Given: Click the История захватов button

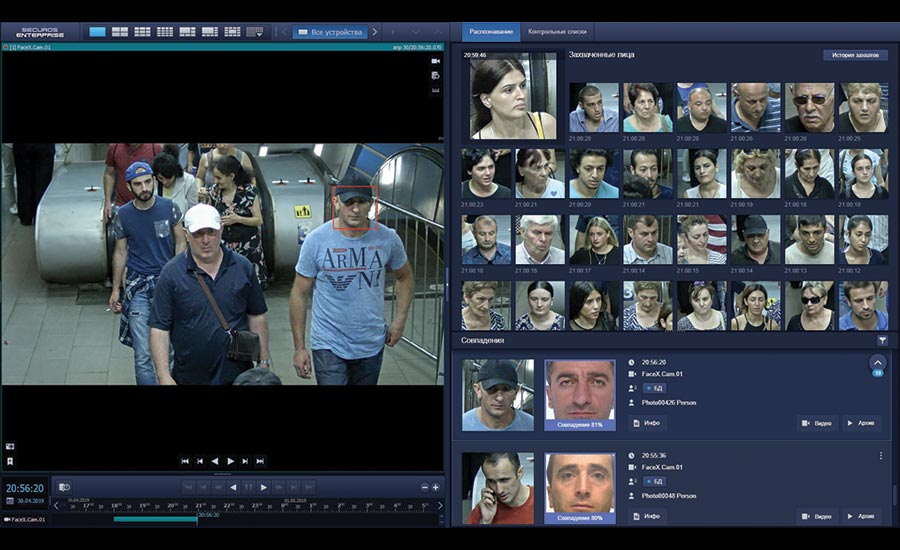Looking at the screenshot, I should click(854, 55).
